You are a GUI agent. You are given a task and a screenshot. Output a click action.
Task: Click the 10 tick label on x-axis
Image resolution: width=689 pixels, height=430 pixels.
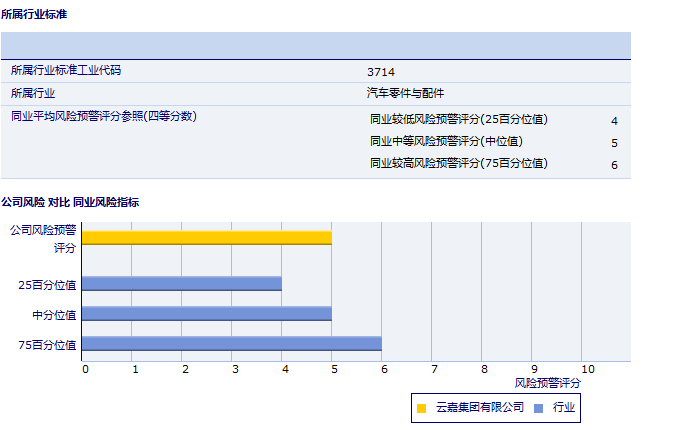click(587, 369)
